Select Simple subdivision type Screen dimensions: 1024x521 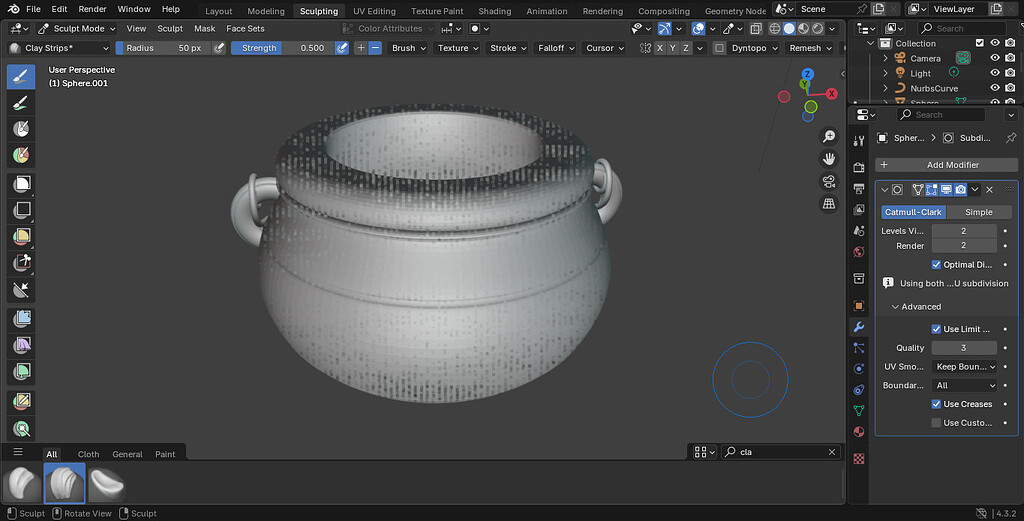[978, 212]
